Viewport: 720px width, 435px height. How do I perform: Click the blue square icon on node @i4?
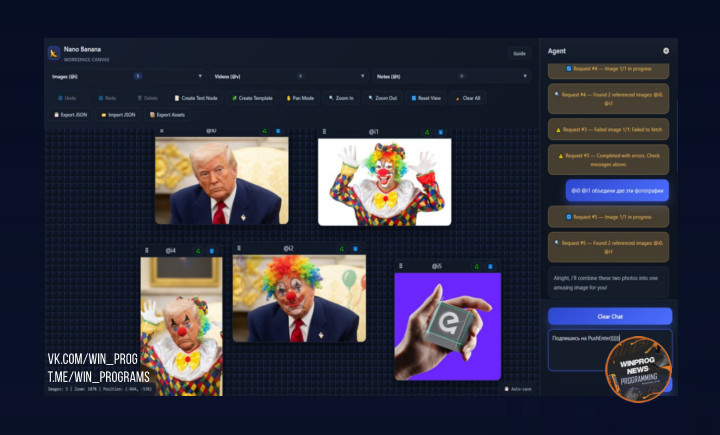[x=212, y=251]
